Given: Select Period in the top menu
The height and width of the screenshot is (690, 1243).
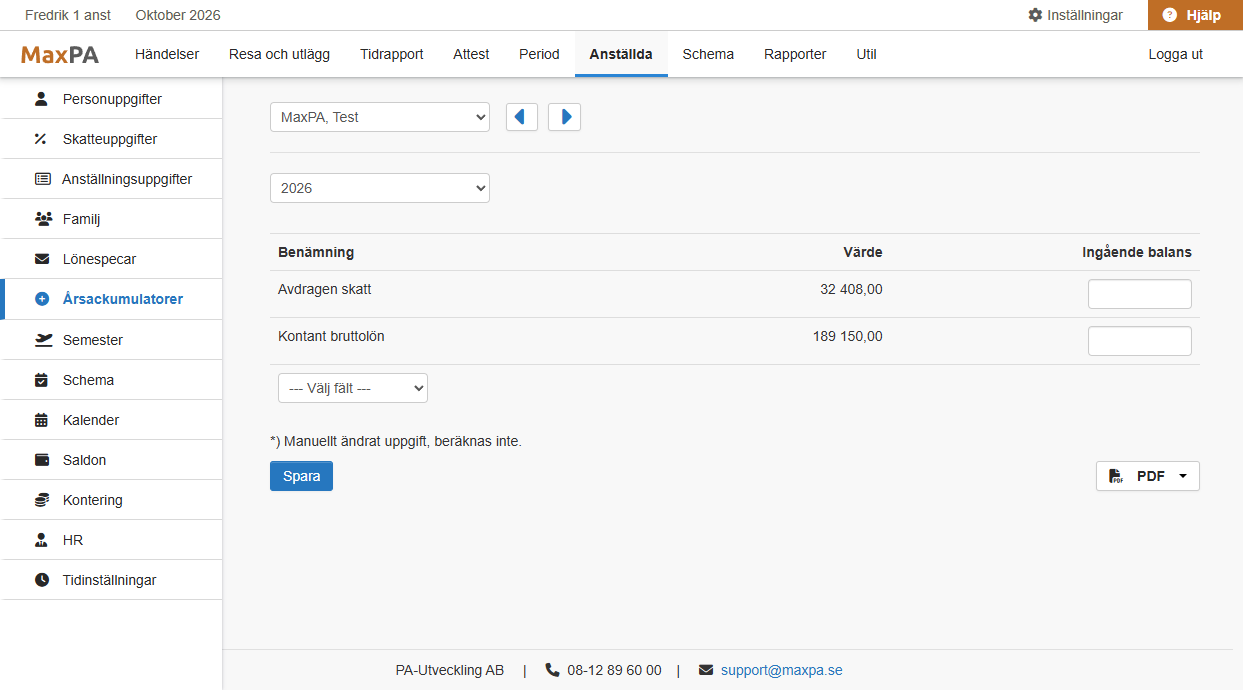Looking at the screenshot, I should (539, 54).
